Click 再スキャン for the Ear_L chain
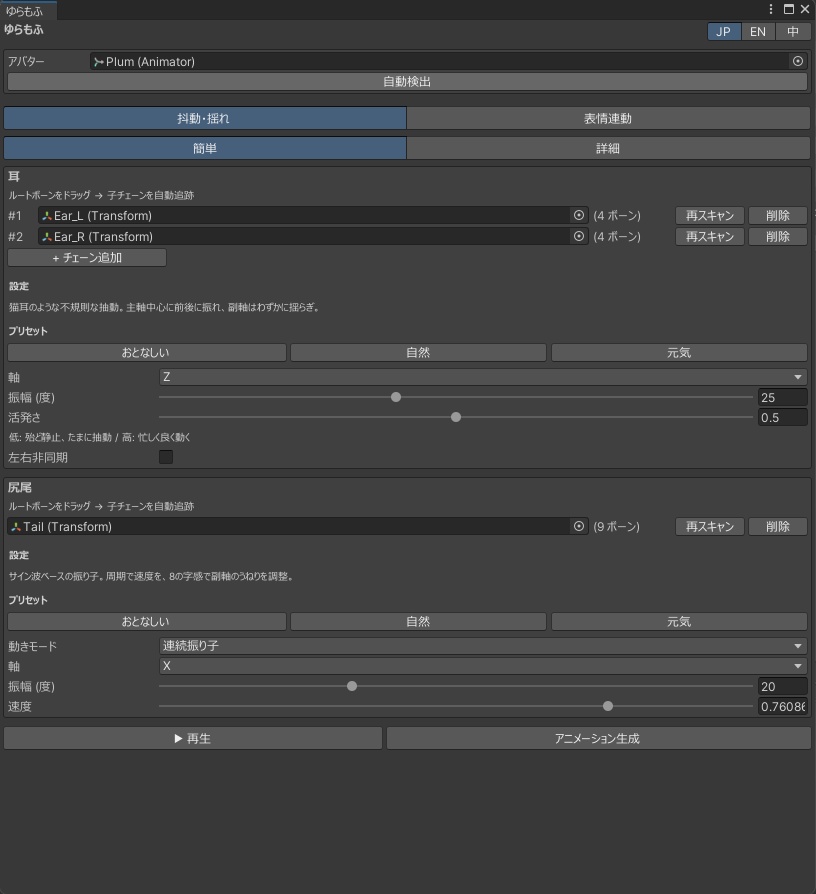 click(x=709, y=216)
